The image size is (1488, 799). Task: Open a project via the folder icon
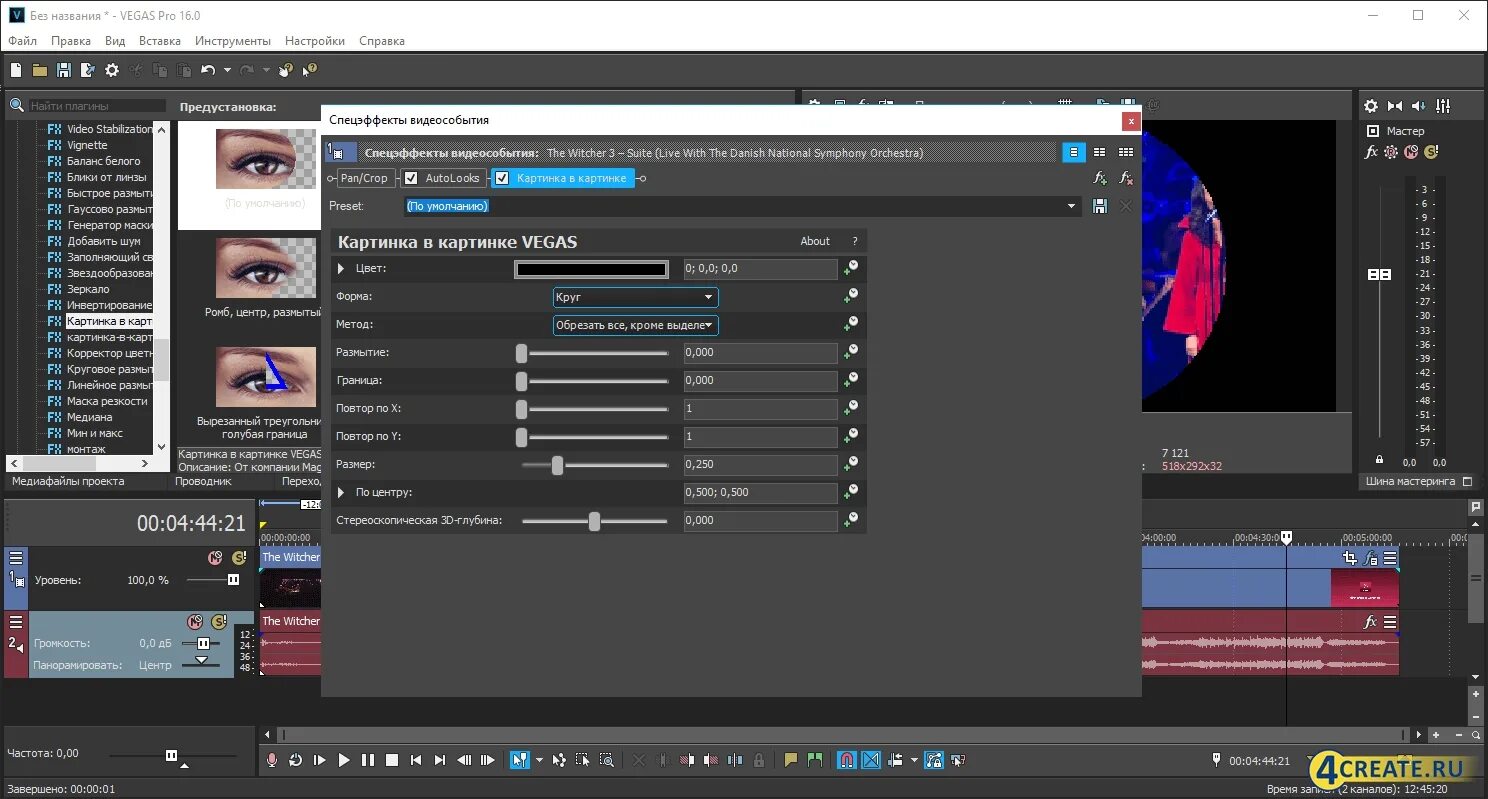(40, 70)
